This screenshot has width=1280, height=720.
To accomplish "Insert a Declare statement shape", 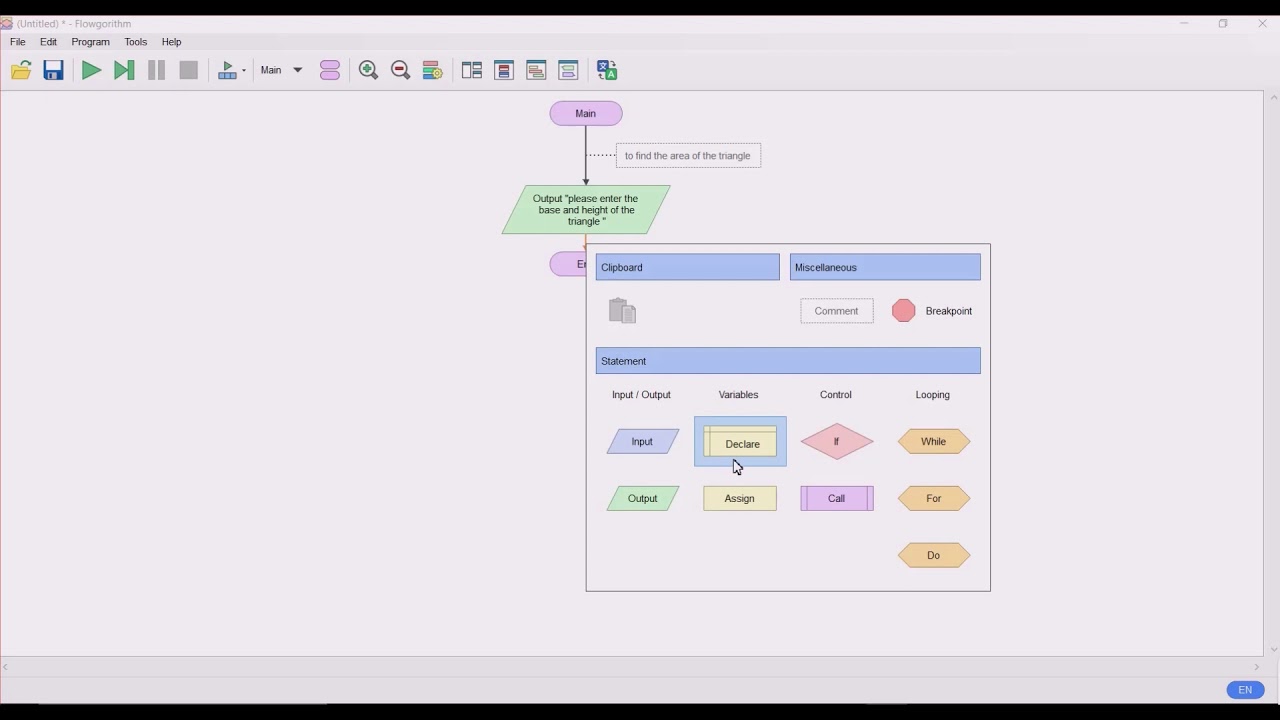I will tap(740, 442).
